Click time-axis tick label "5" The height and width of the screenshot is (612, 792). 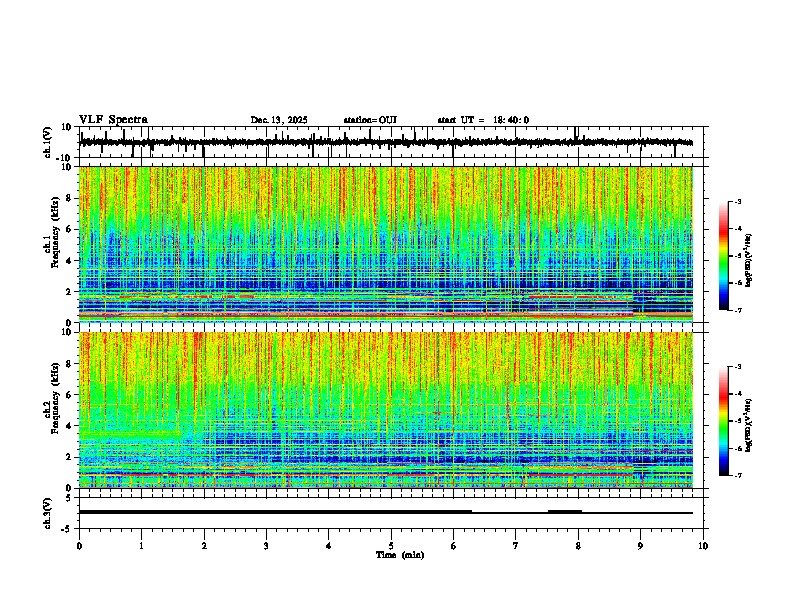tap(391, 546)
